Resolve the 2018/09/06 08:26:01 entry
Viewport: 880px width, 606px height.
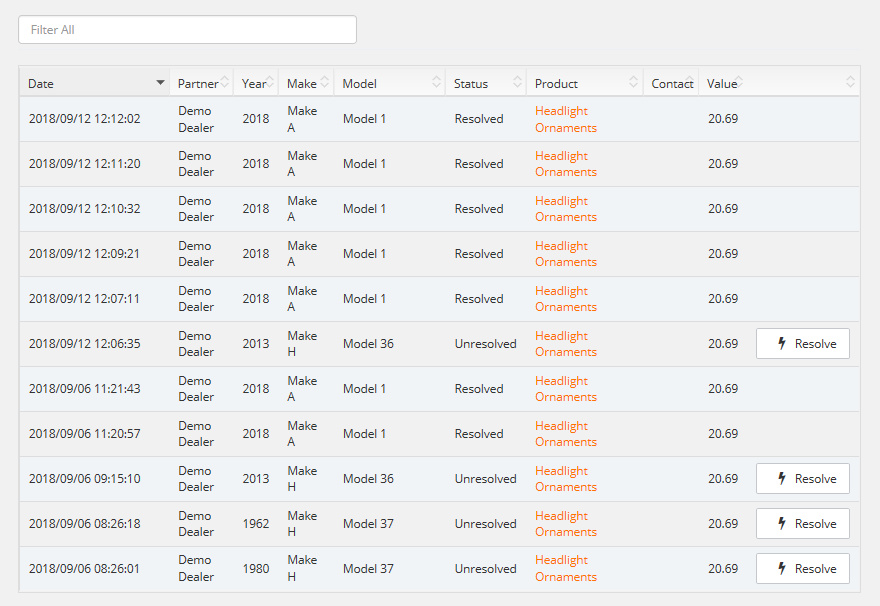click(x=803, y=568)
